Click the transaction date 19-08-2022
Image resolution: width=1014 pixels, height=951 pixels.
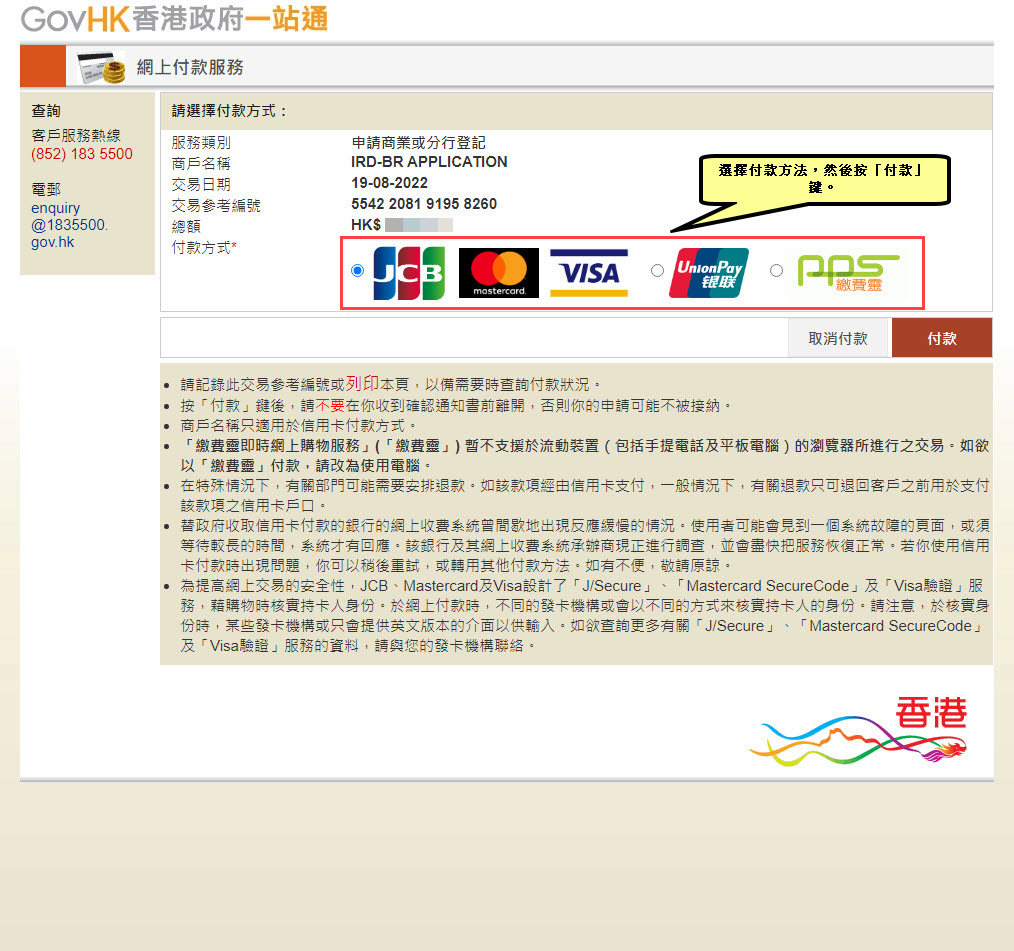click(389, 183)
